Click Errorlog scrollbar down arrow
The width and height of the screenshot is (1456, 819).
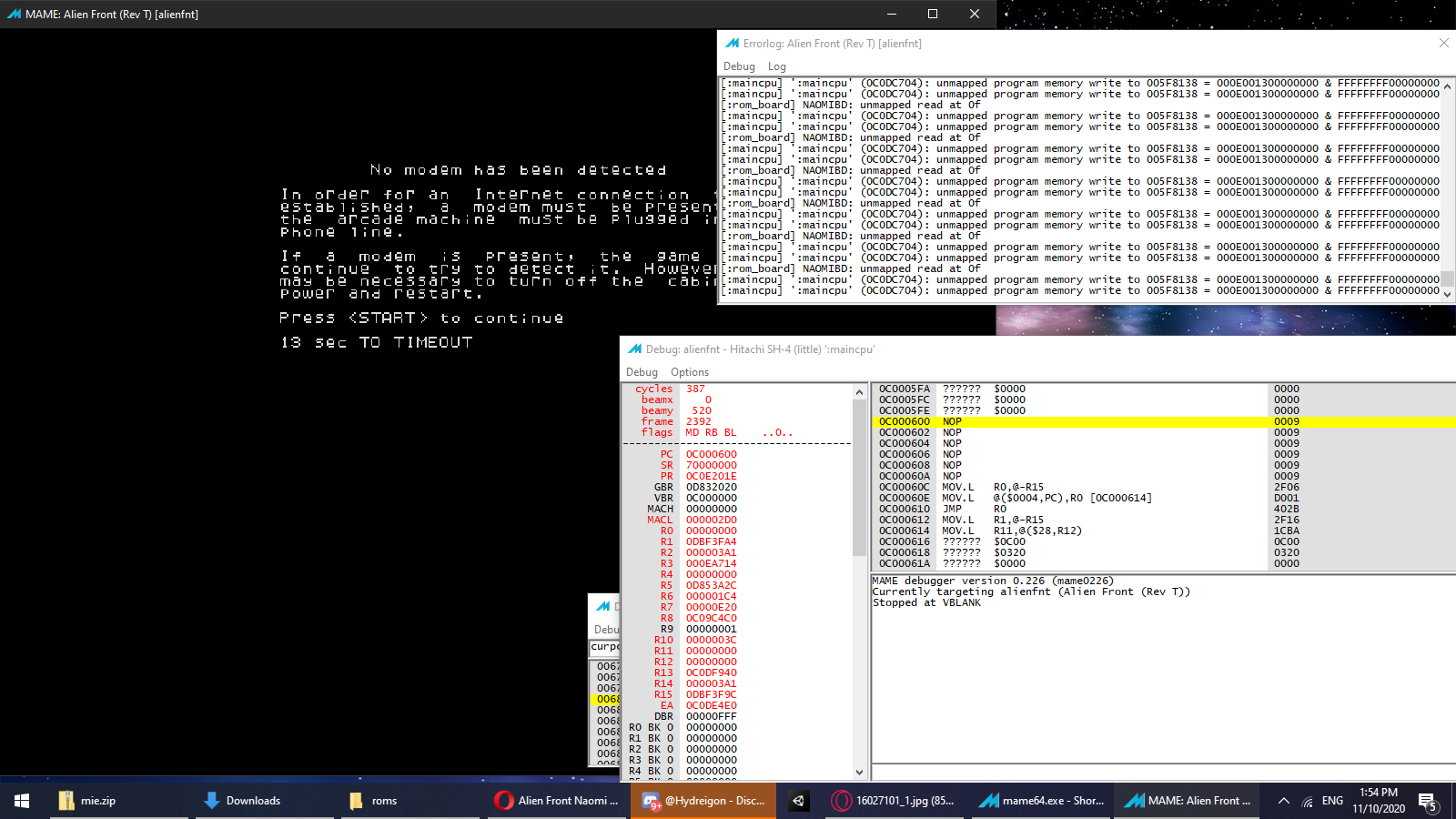click(1448, 294)
